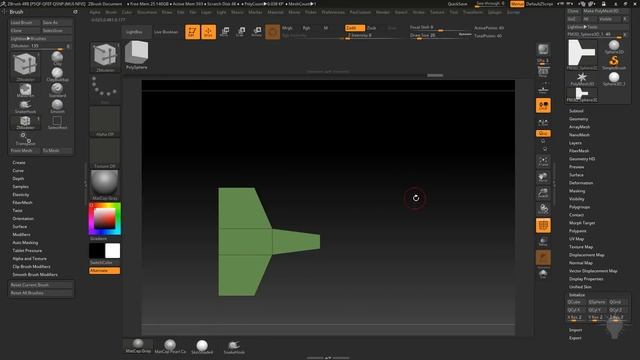Screen dimensions: 640x360
Task: Expand the Display Properties section
Action: [x=586, y=278]
